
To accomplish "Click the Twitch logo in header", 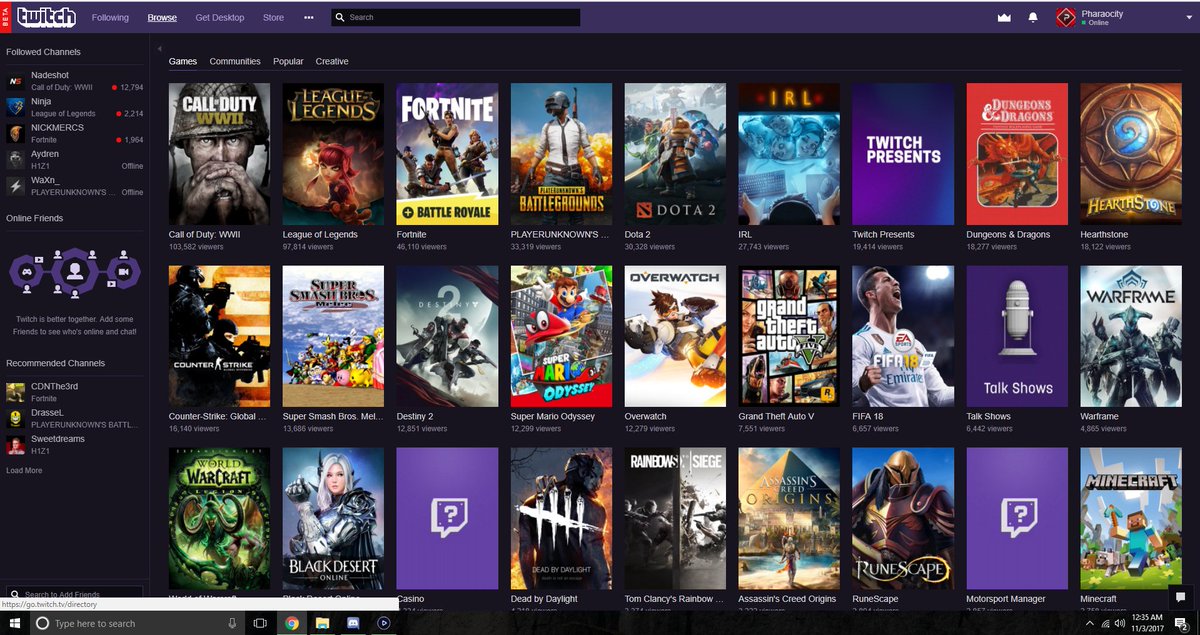I will 46,17.
